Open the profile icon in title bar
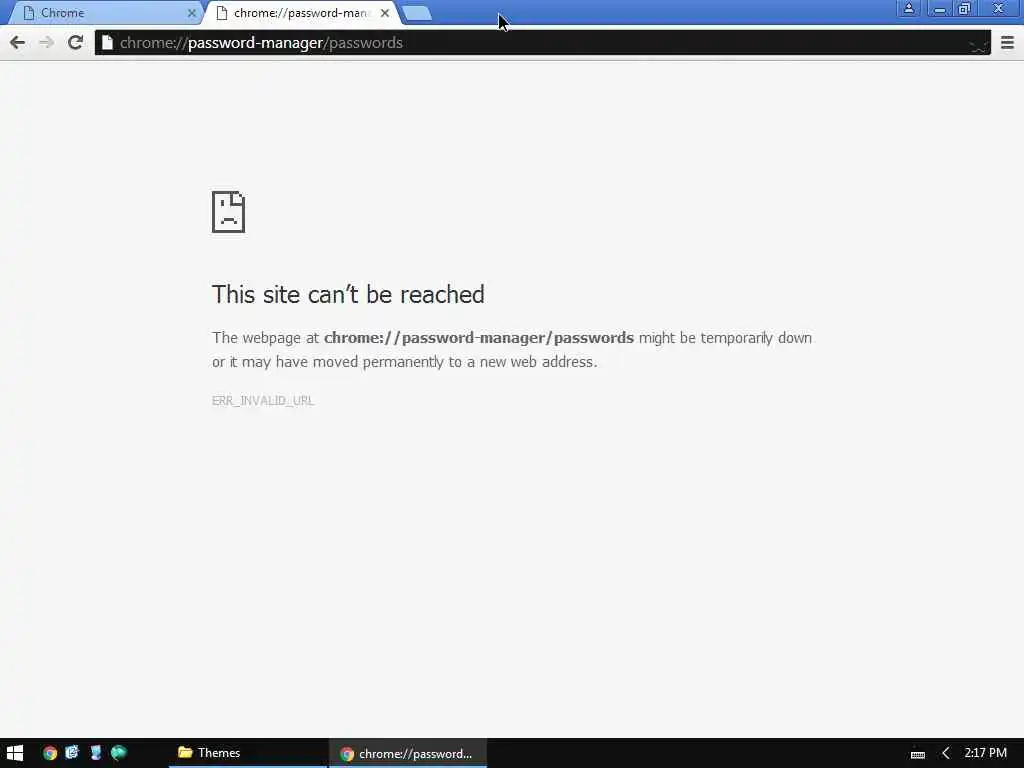 [x=908, y=8]
